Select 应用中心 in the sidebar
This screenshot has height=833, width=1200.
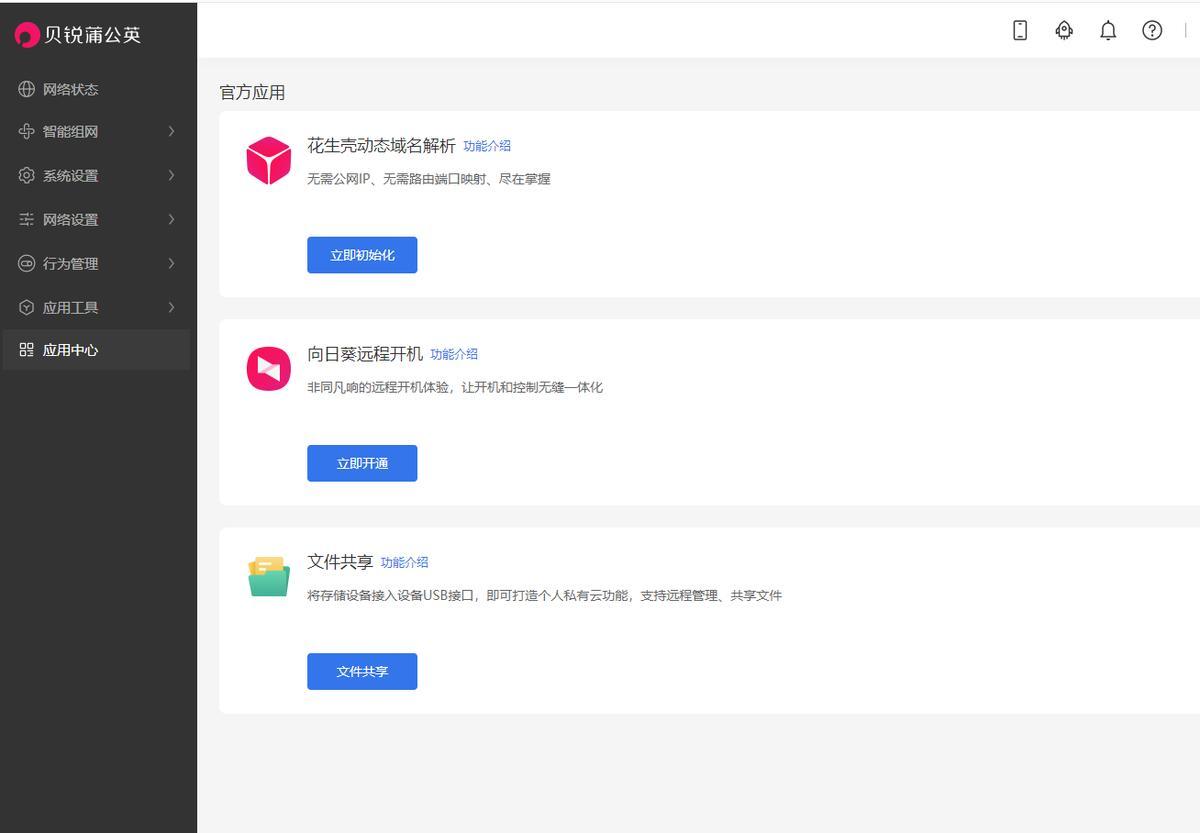pyautogui.click(x=96, y=350)
